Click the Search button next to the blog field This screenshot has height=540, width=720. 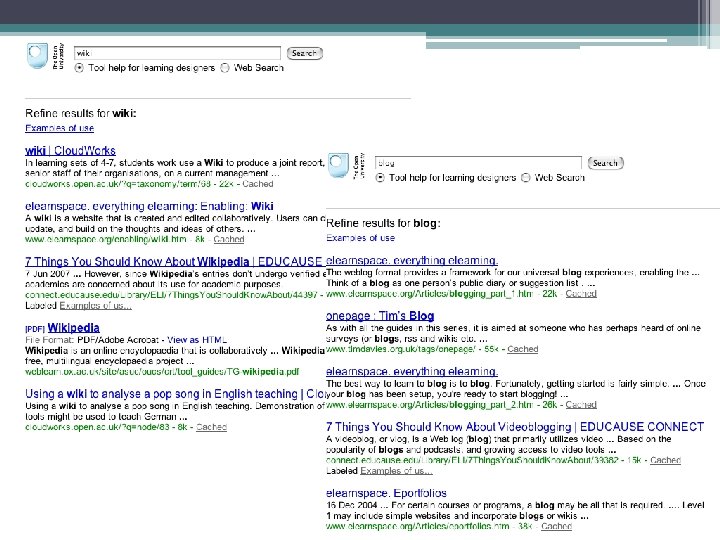[x=606, y=163]
